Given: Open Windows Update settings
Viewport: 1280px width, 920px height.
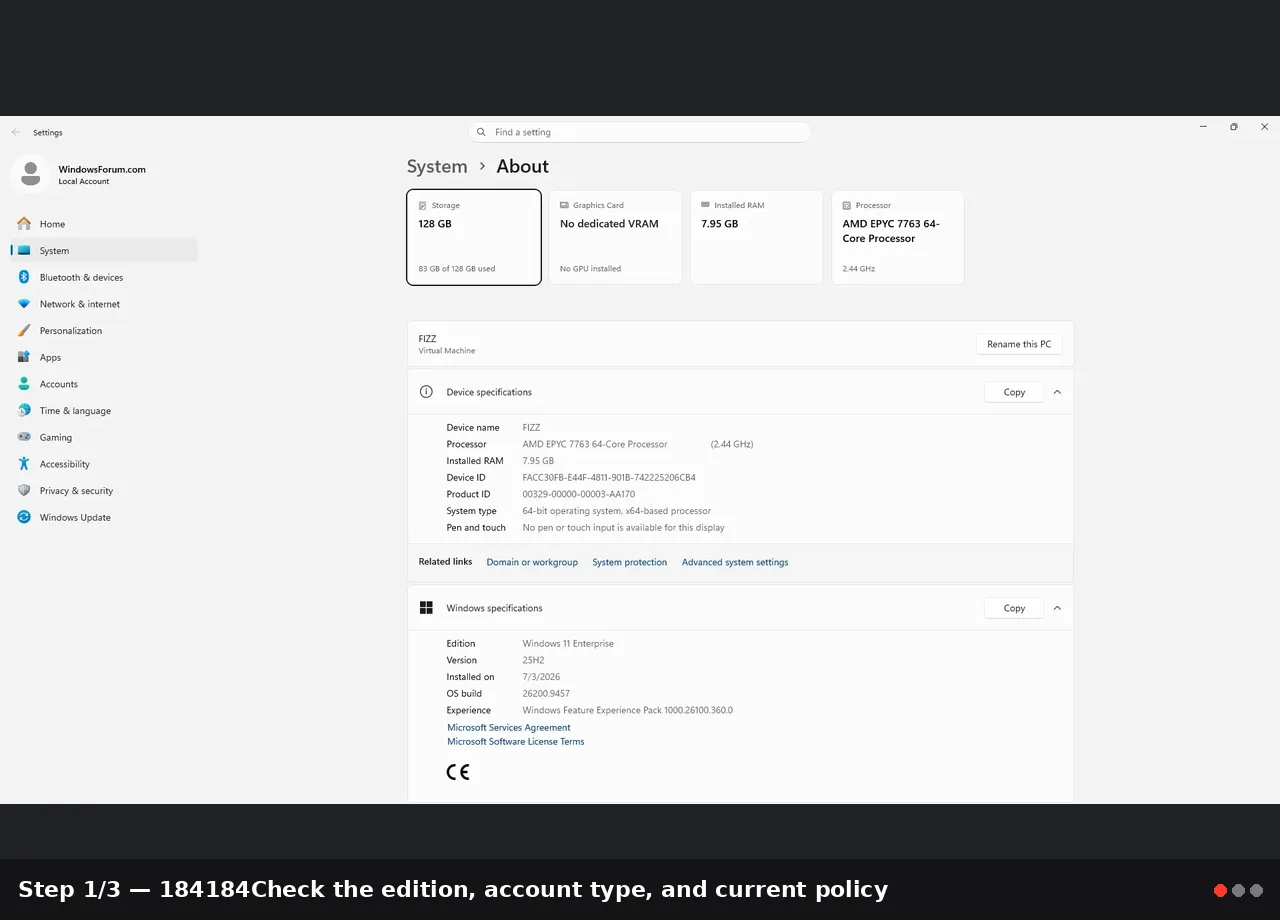Looking at the screenshot, I should click(104, 517).
